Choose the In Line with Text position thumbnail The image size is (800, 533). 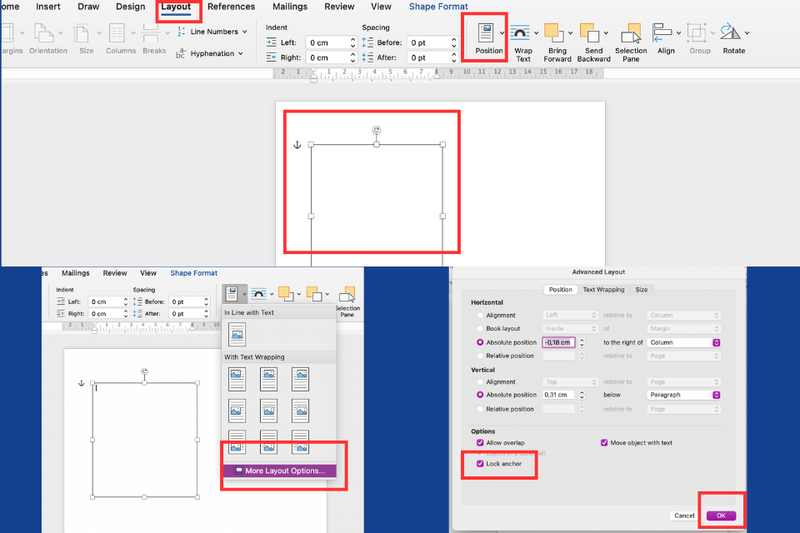[x=237, y=335]
